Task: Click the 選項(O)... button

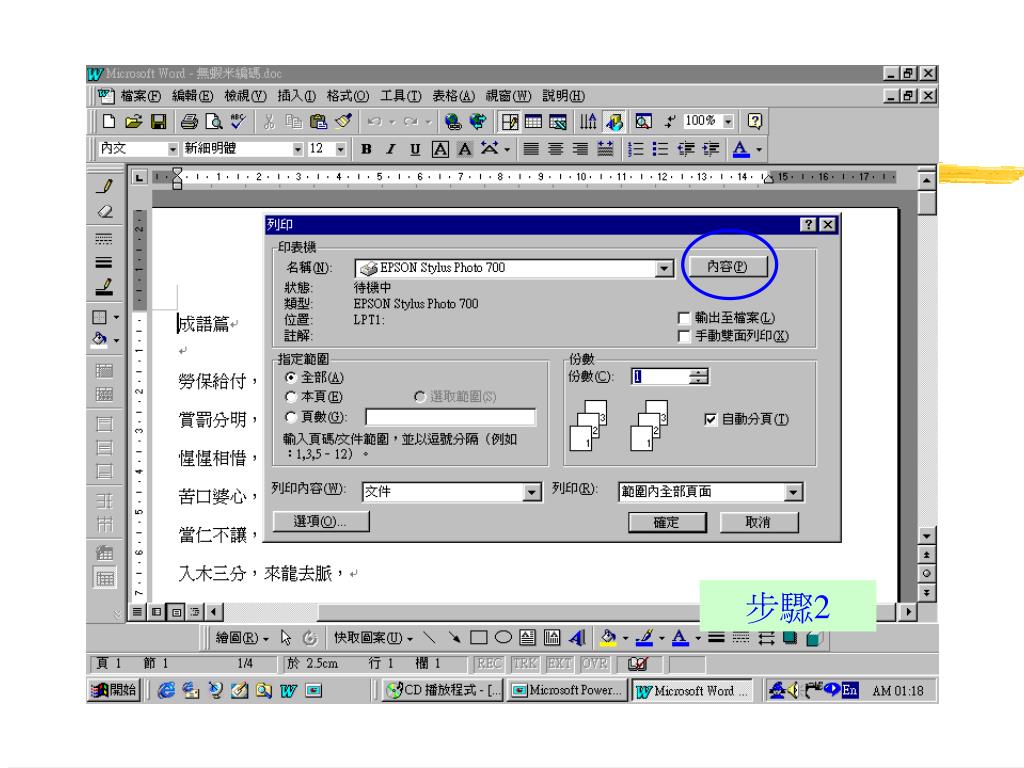Action: tap(321, 521)
